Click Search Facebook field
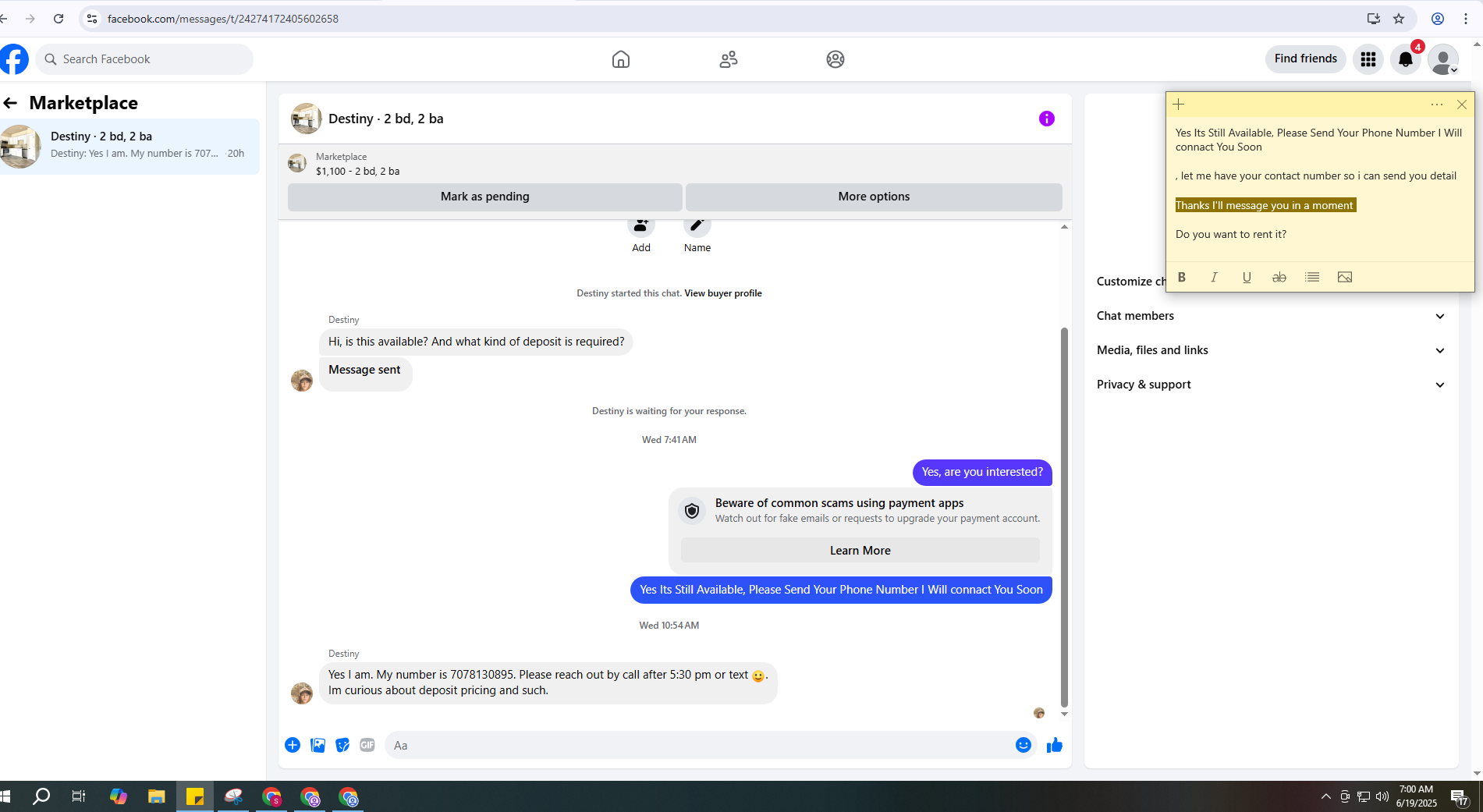1483x812 pixels. [x=144, y=59]
